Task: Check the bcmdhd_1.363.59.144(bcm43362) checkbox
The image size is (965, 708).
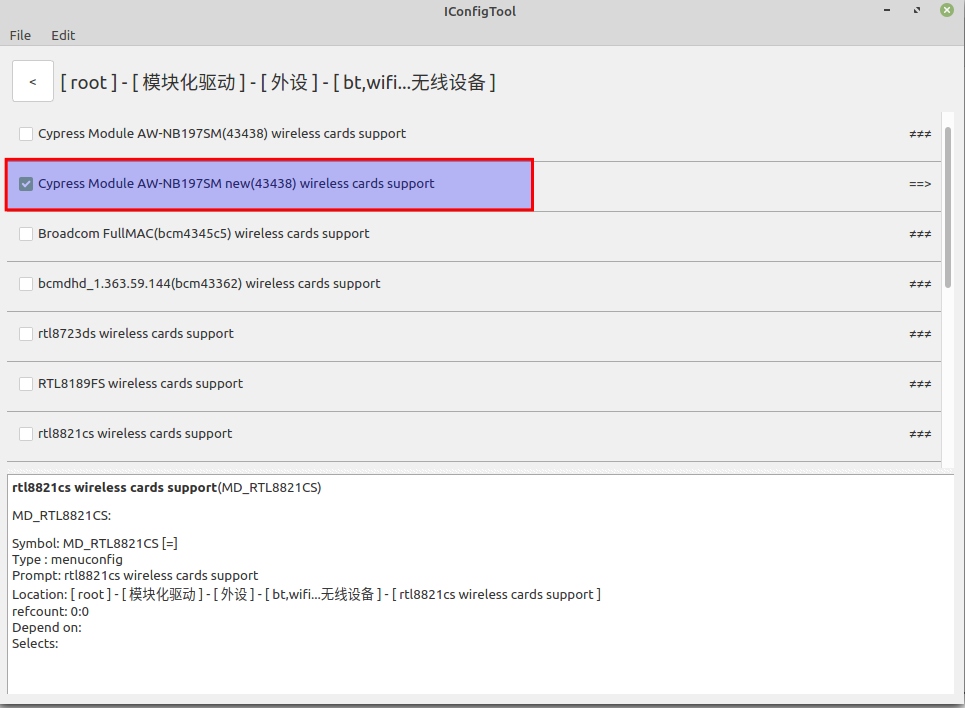Action: (x=26, y=284)
